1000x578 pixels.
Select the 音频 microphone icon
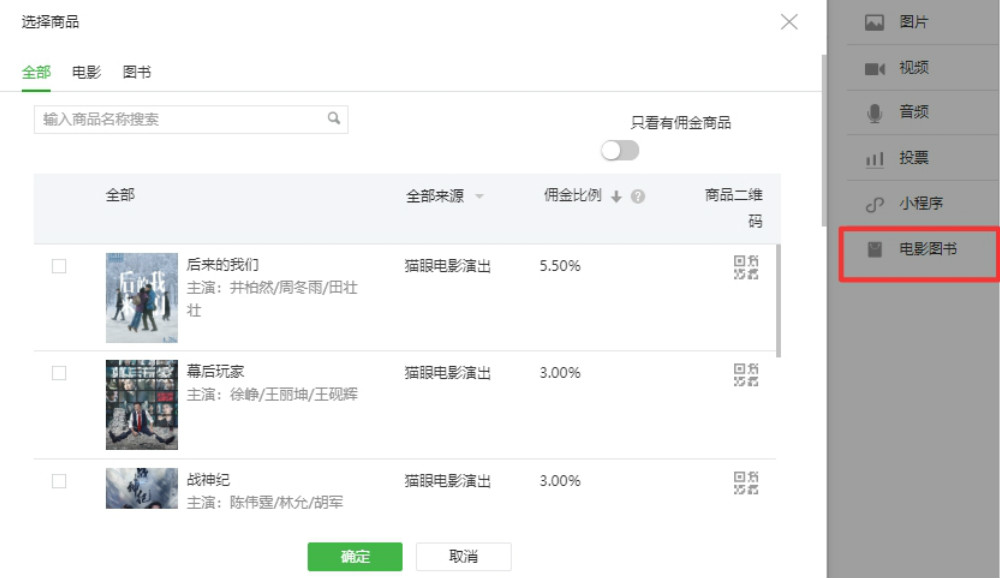click(875, 113)
